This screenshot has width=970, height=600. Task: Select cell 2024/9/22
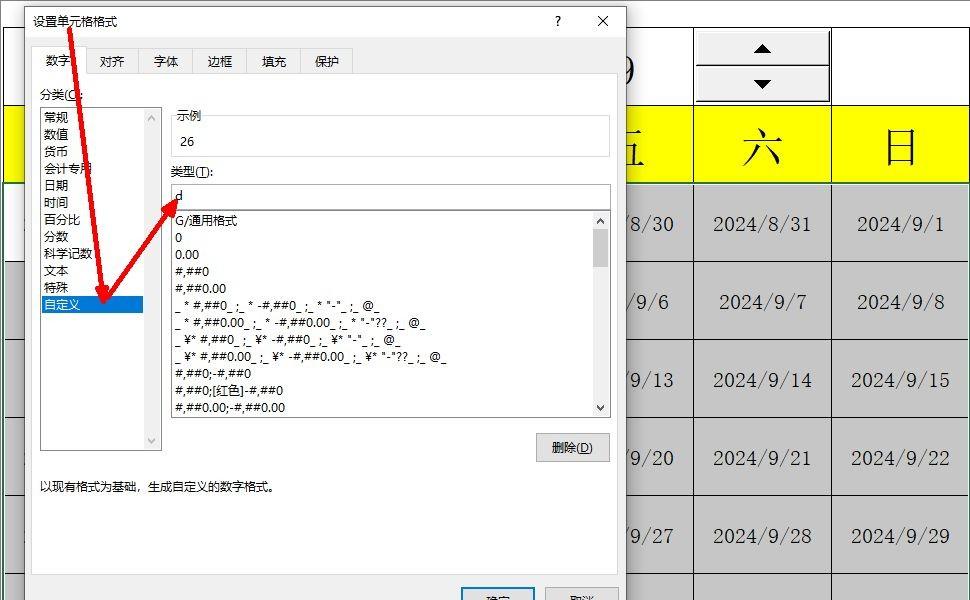(x=901, y=457)
